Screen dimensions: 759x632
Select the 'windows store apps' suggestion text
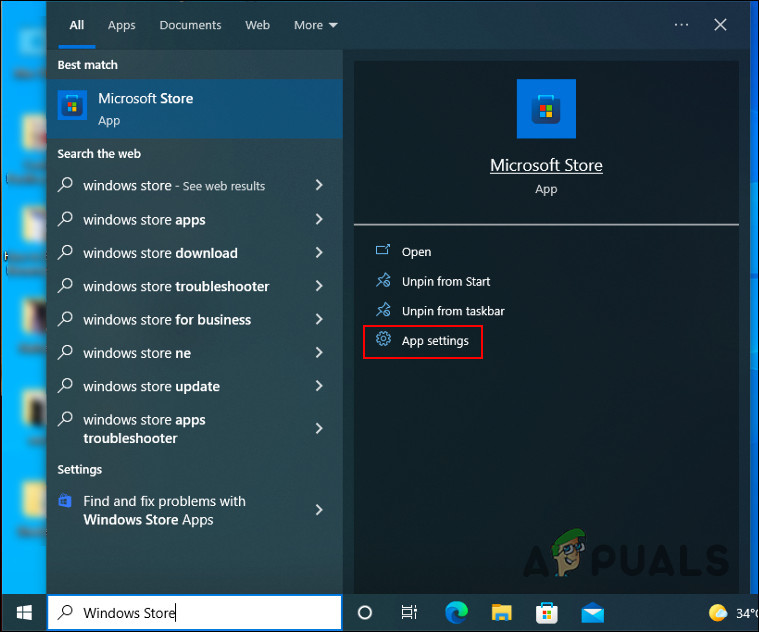point(144,220)
